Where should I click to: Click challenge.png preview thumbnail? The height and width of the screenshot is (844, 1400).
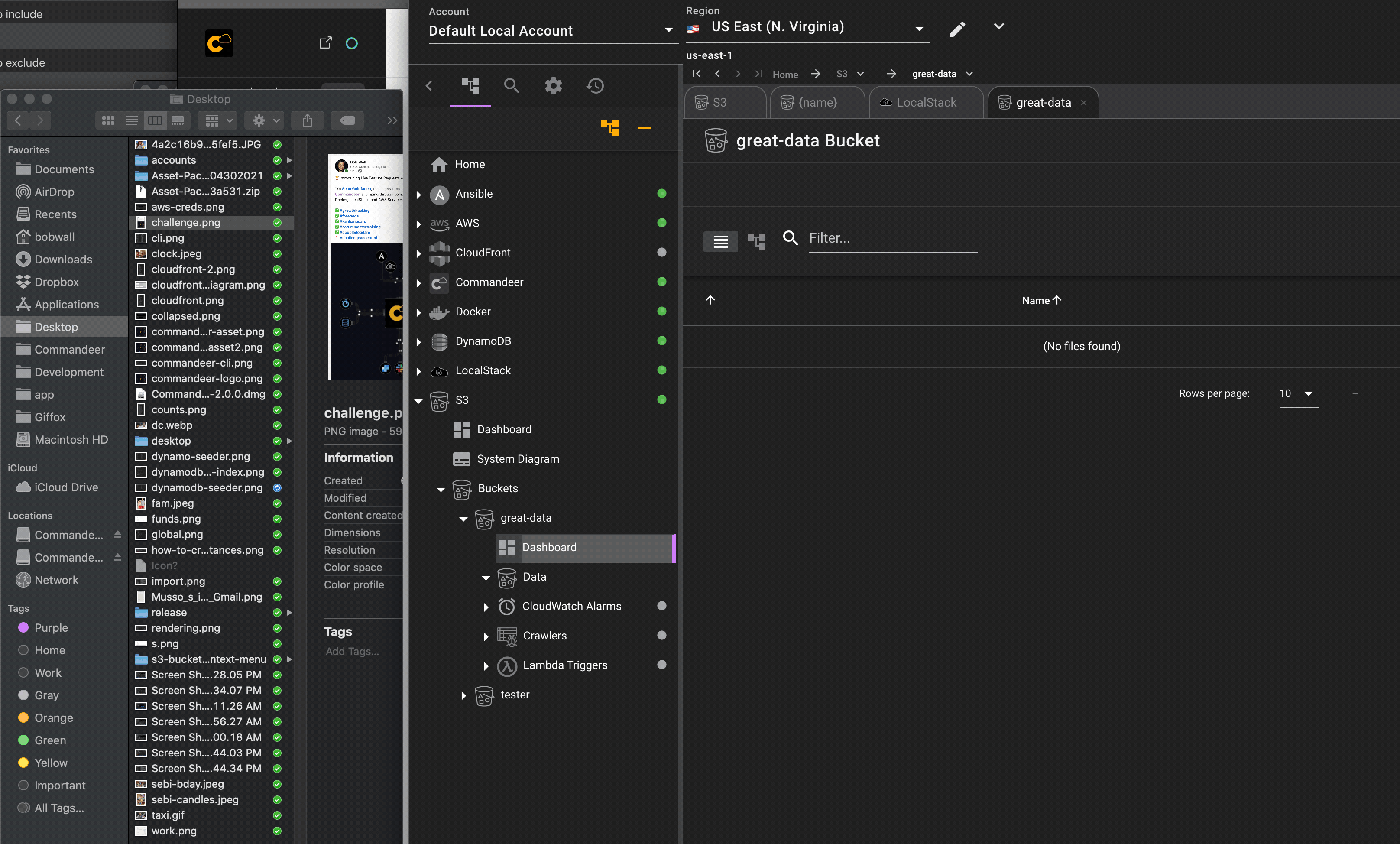[365, 267]
